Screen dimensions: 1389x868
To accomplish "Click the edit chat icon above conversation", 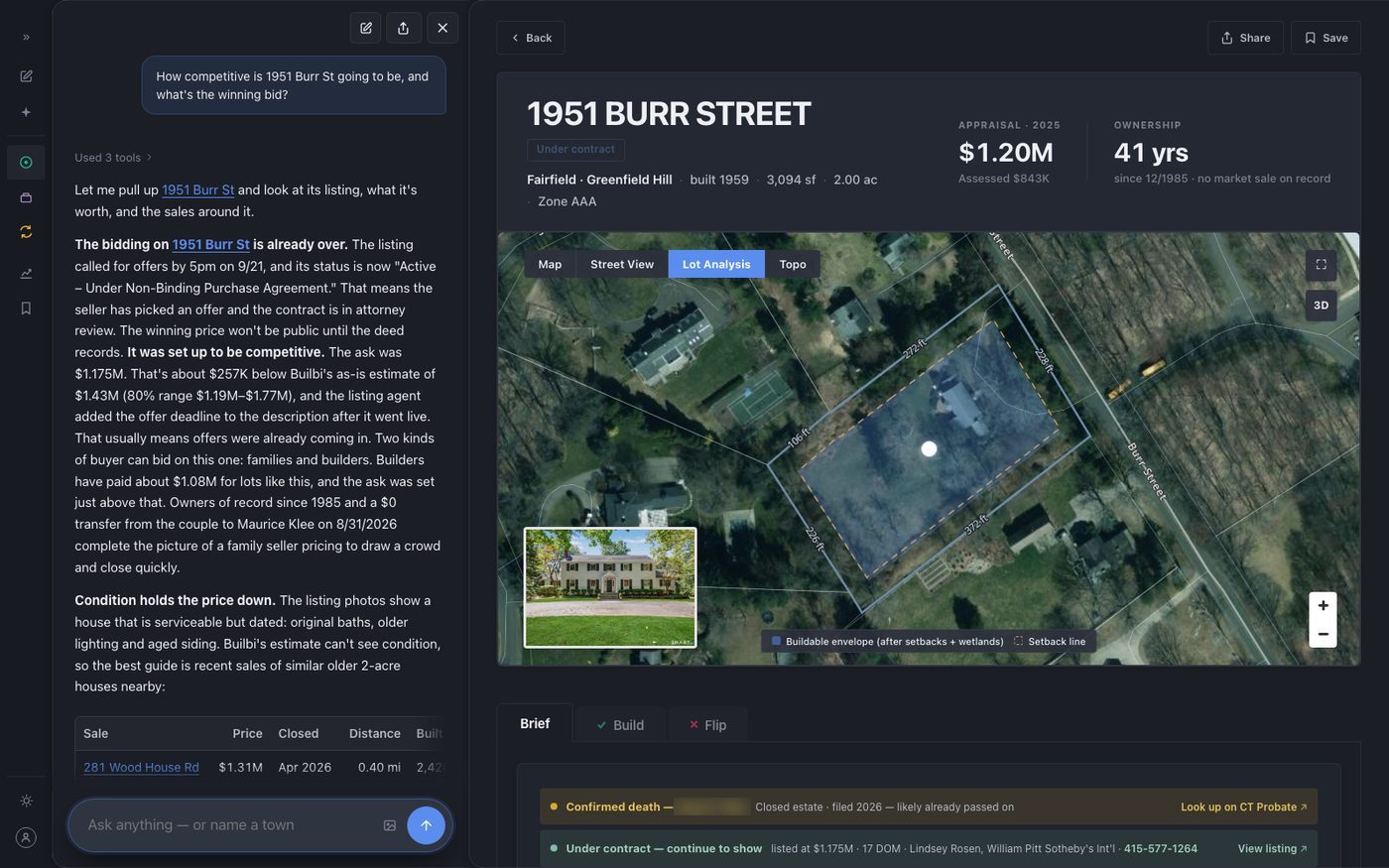I will tap(366, 28).
